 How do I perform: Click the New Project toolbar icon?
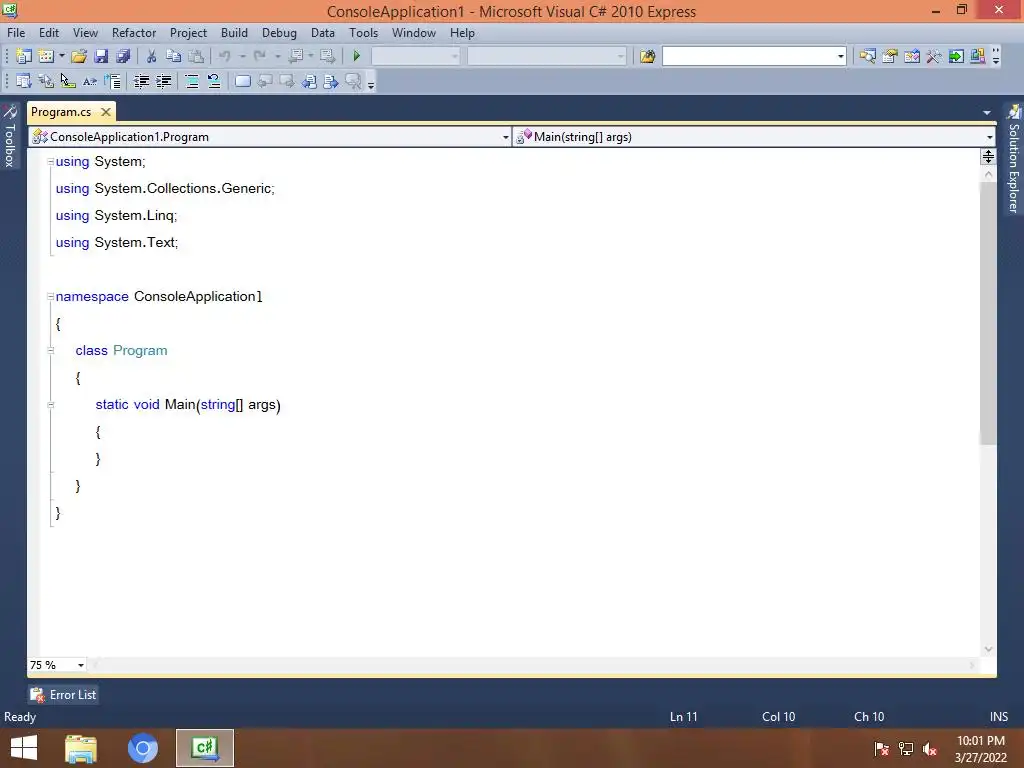coord(24,56)
